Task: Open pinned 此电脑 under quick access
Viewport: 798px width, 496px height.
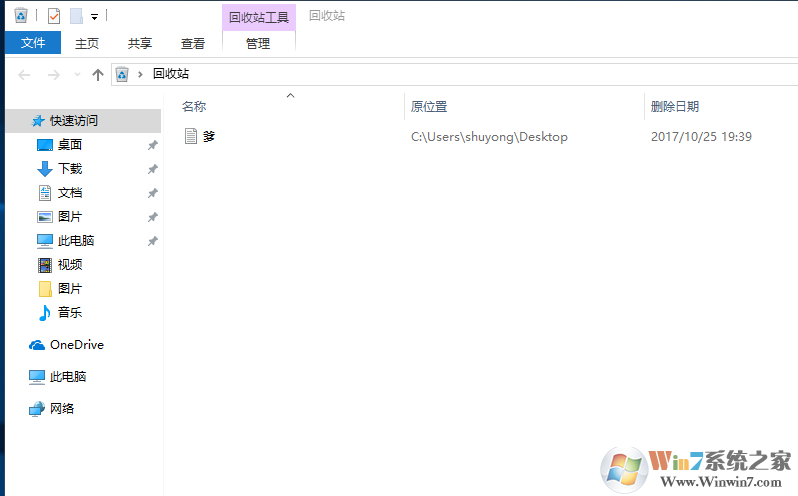Action: click(x=76, y=241)
